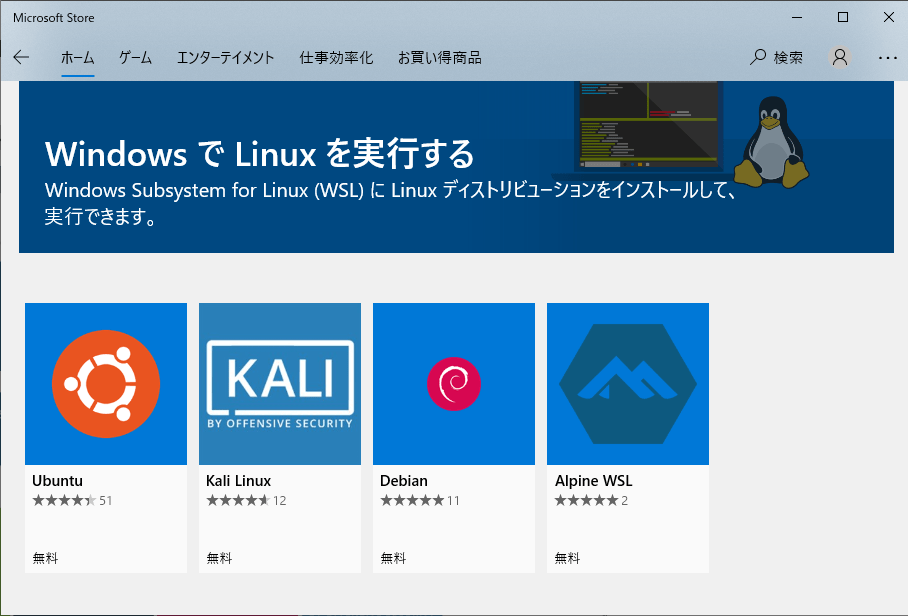This screenshot has height=616, width=908.
Task: Open Ubuntu via its name link
Action: coord(57,480)
